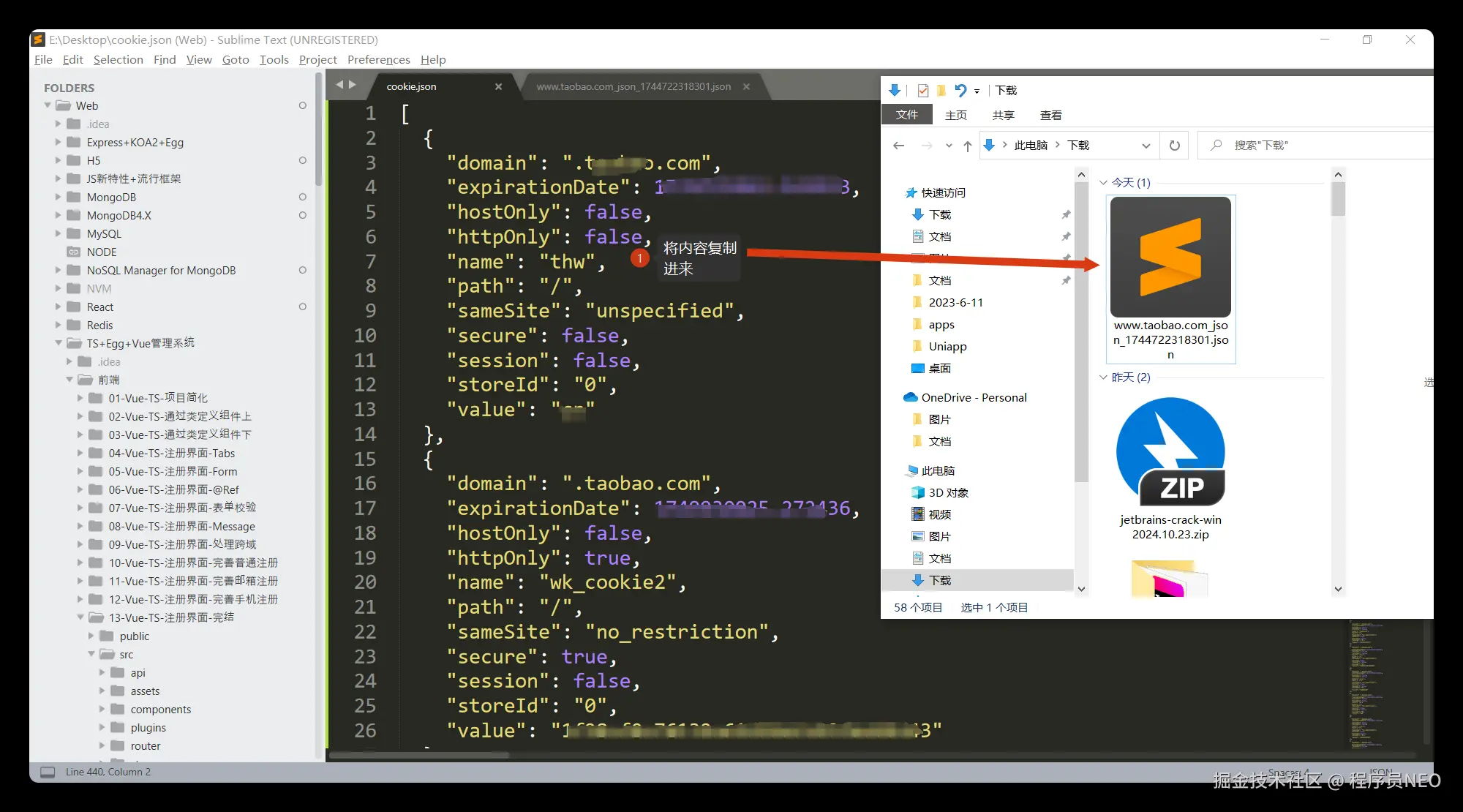Click the up-one-level arrow in Explorer

click(x=967, y=146)
